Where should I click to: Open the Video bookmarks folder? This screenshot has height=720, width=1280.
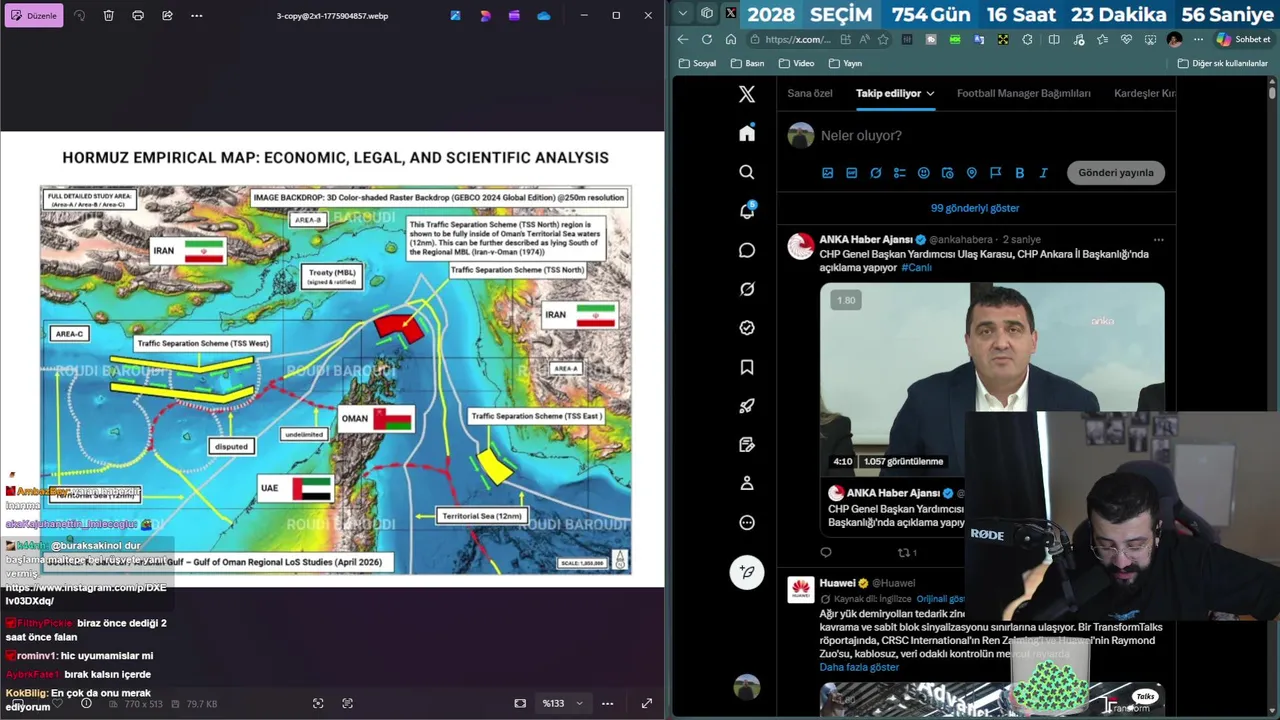tap(796, 63)
